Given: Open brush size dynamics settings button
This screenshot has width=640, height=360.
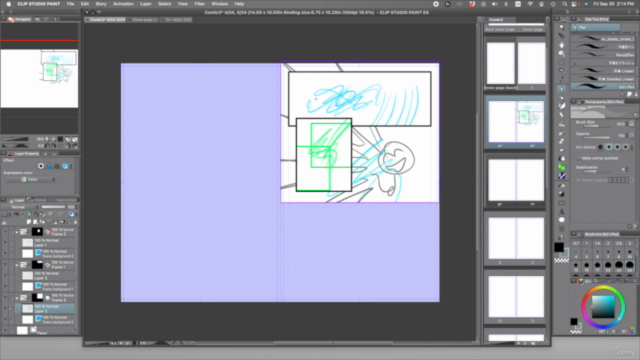Looking at the screenshot, I should coord(633,124).
